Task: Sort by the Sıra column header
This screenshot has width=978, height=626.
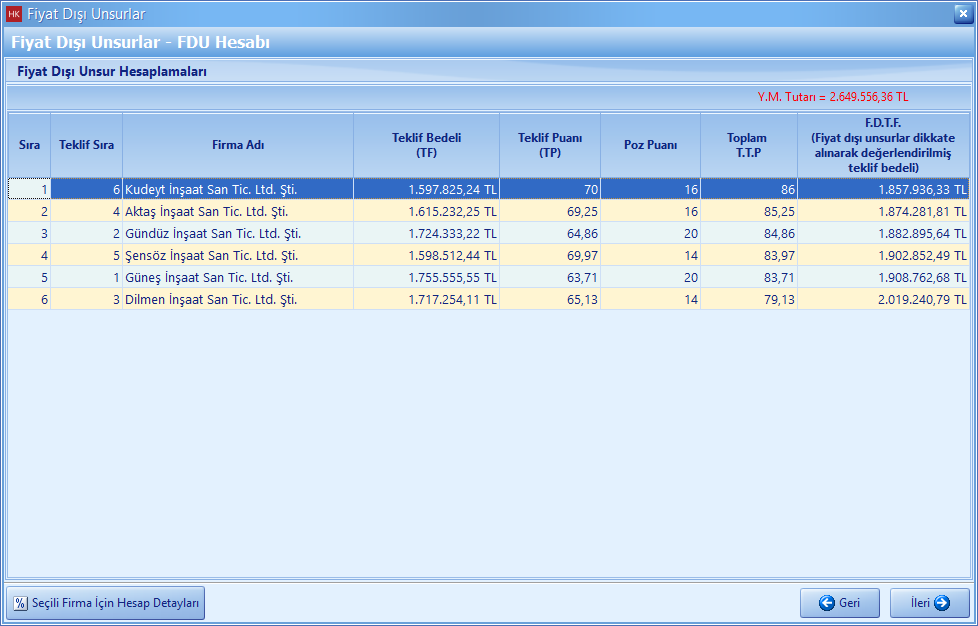Action: pyautogui.click(x=29, y=145)
